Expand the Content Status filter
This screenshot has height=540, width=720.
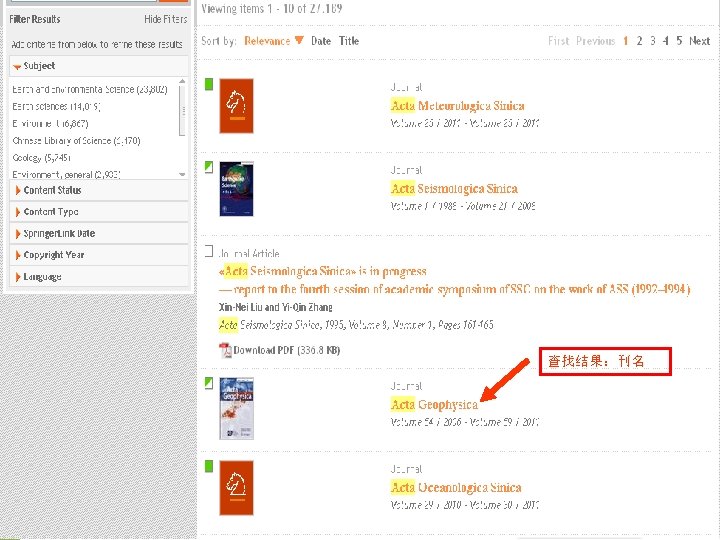pos(99,190)
